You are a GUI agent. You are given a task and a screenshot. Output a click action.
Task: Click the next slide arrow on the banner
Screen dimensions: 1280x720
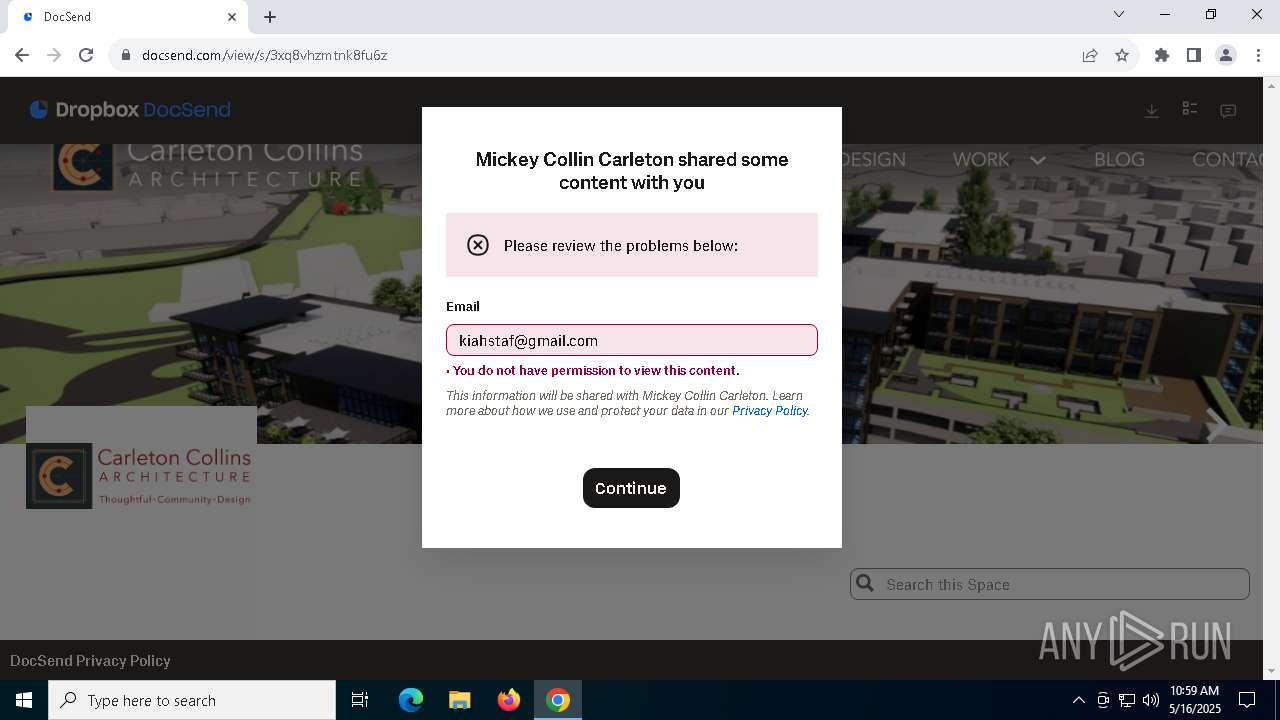pos(1216,425)
